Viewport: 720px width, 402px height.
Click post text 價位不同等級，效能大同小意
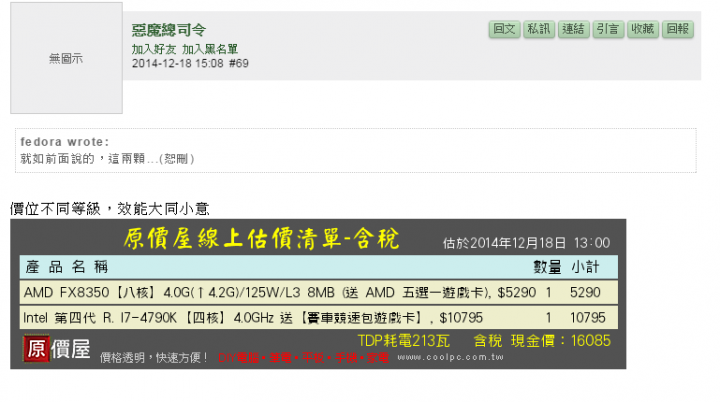110,209
